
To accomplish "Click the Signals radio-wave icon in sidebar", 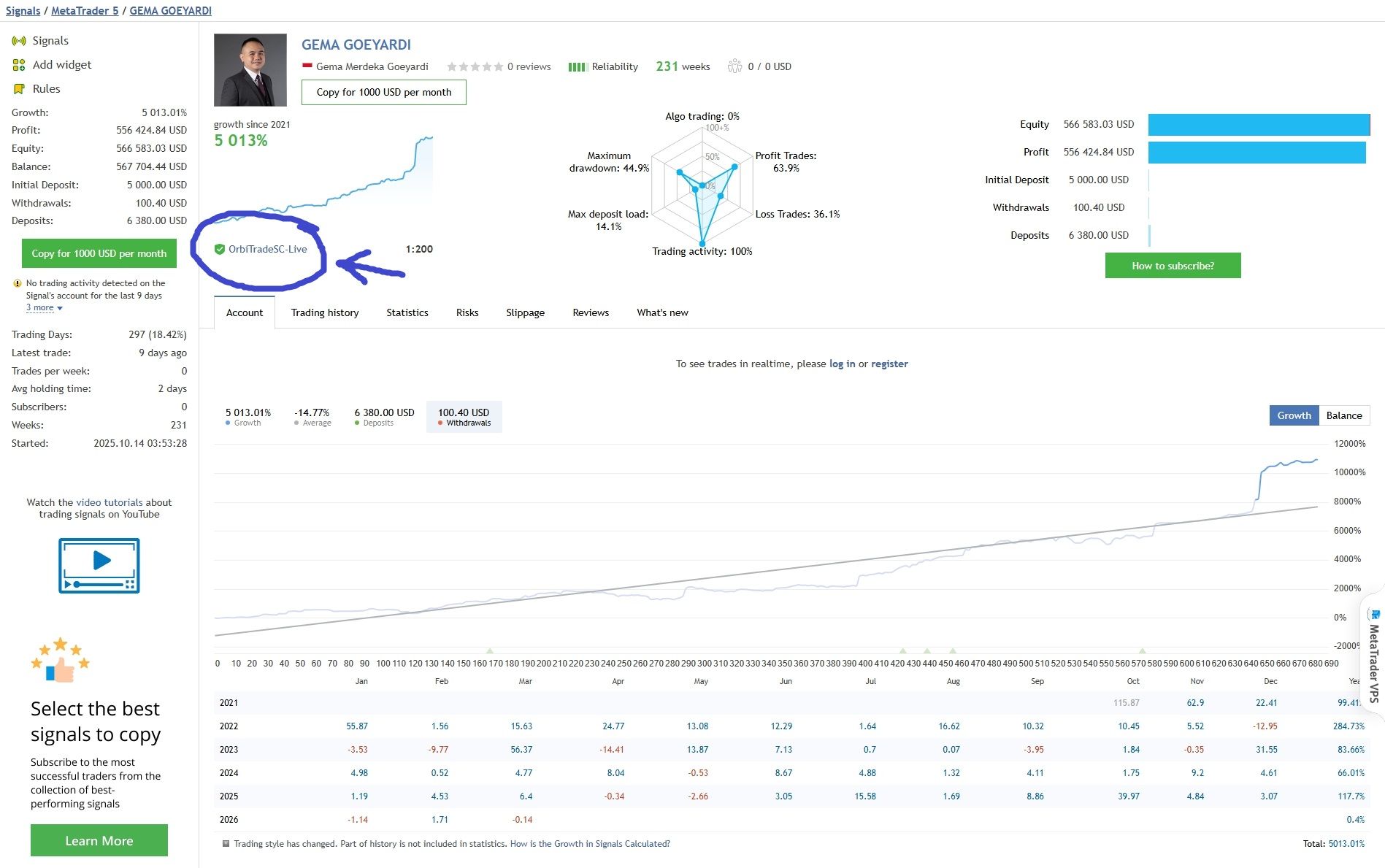I will (x=19, y=41).
